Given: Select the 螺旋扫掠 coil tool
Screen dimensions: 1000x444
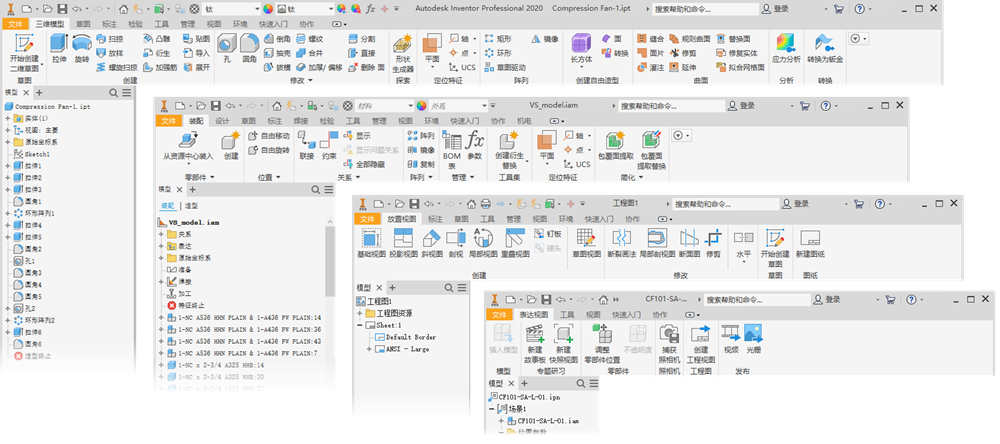Looking at the screenshot, I should click(117, 67).
